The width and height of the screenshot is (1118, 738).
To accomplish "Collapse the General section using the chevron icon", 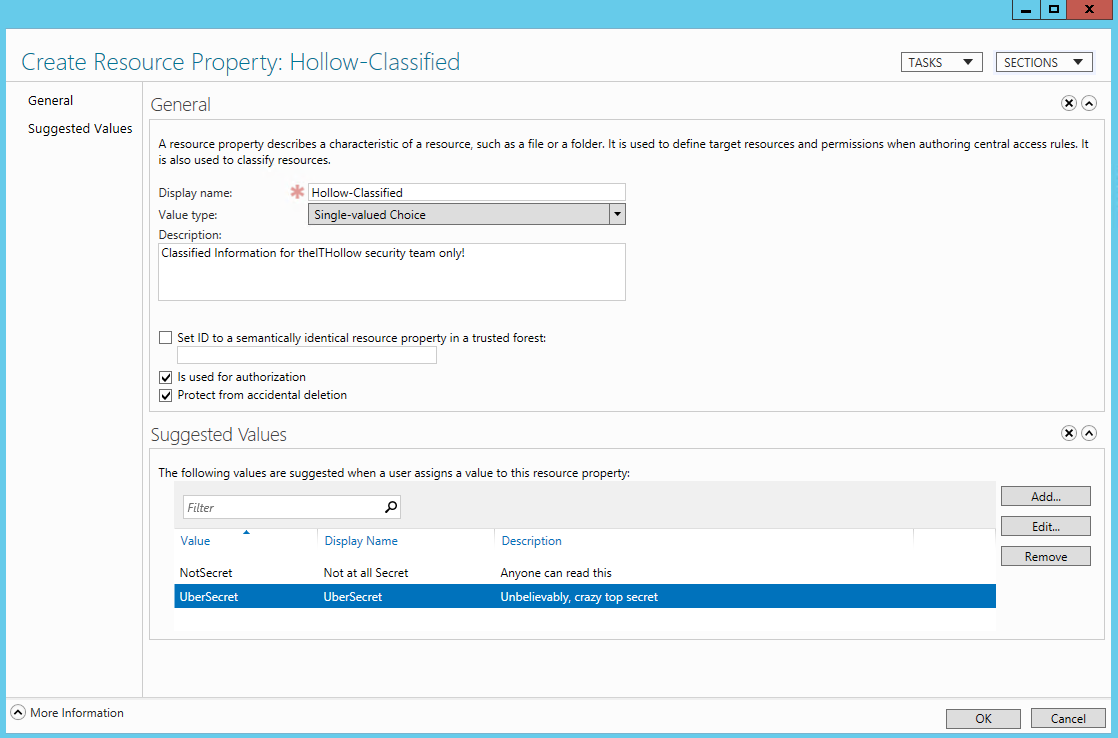I will tap(1089, 103).
